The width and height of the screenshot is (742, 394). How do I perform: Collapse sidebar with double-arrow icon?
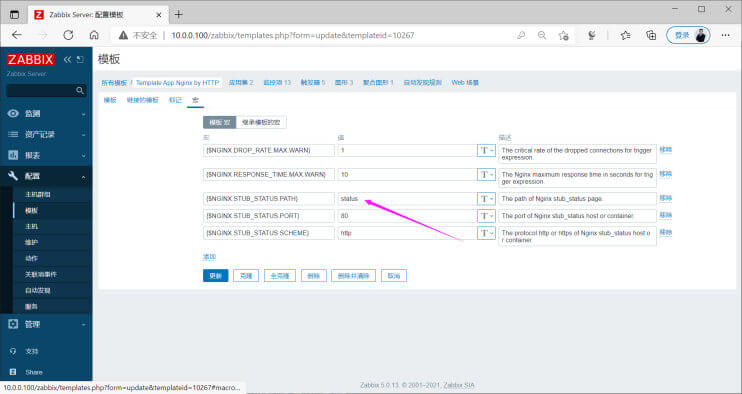(67, 59)
